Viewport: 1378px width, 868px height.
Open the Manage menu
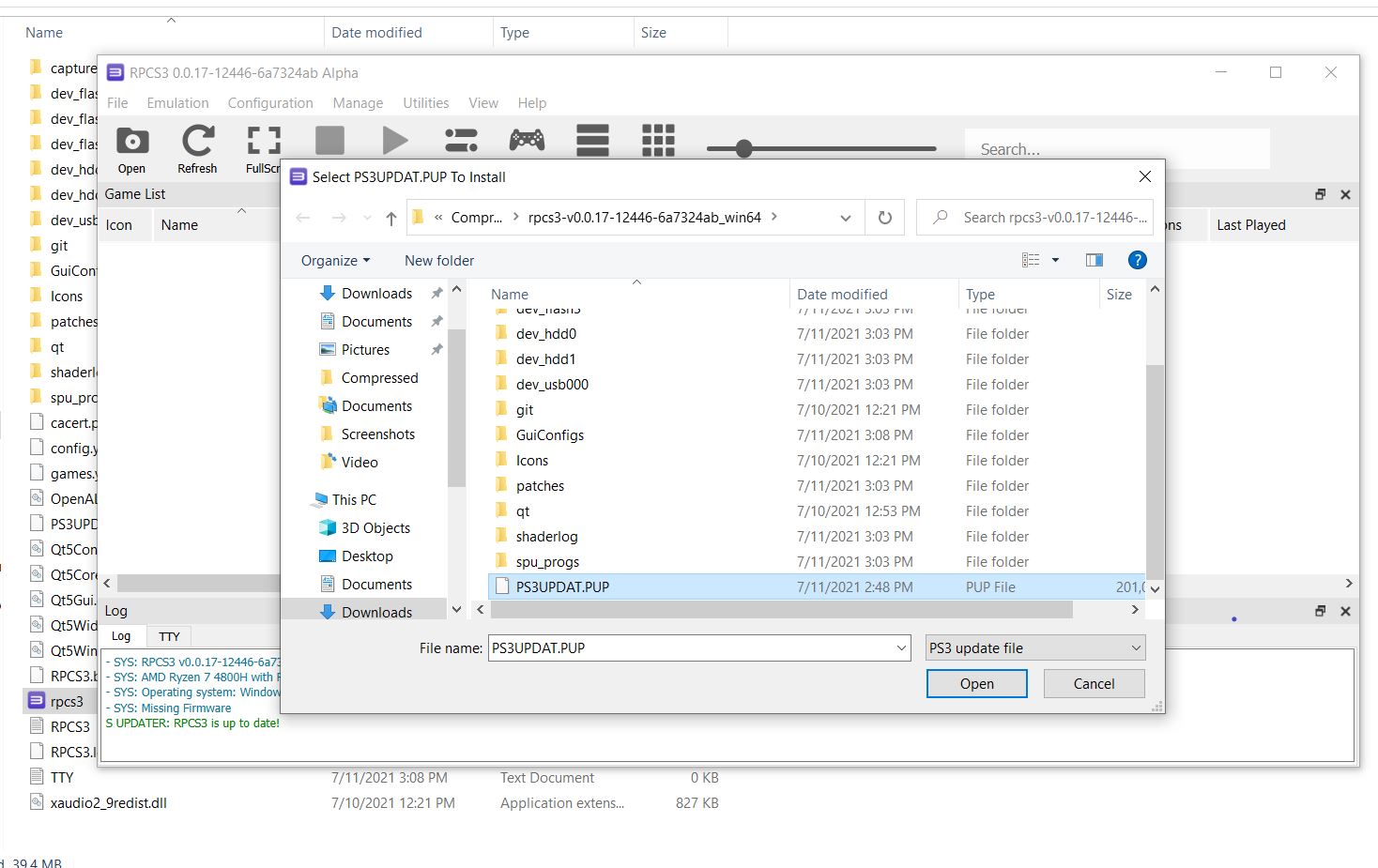[x=358, y=103]
